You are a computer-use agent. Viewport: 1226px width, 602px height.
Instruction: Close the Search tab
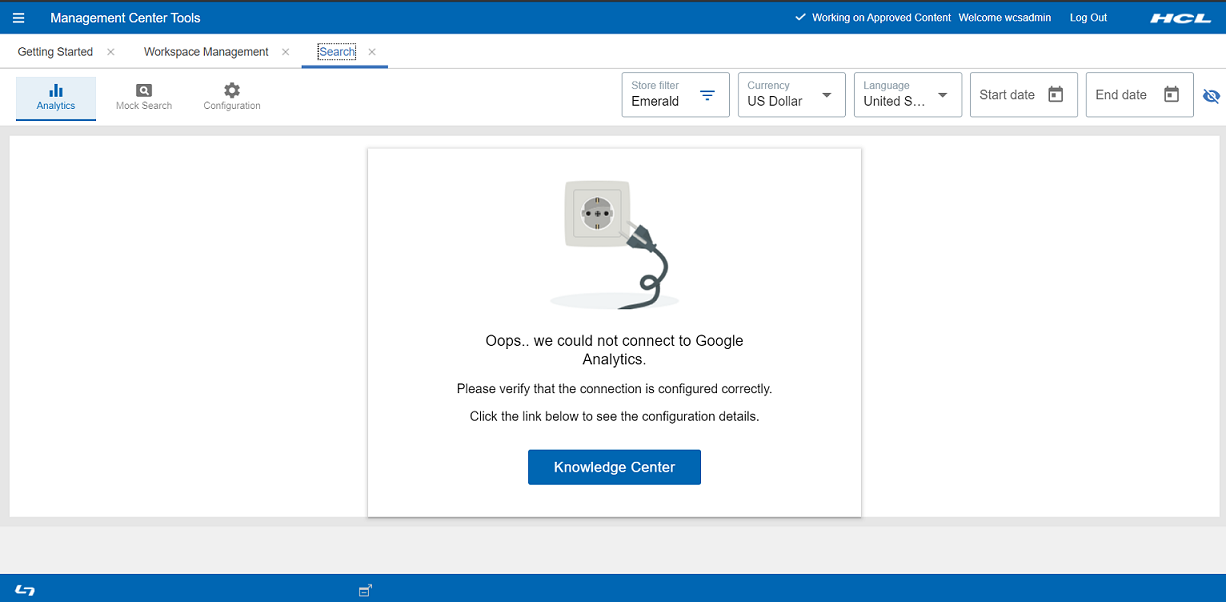point(372,52)
